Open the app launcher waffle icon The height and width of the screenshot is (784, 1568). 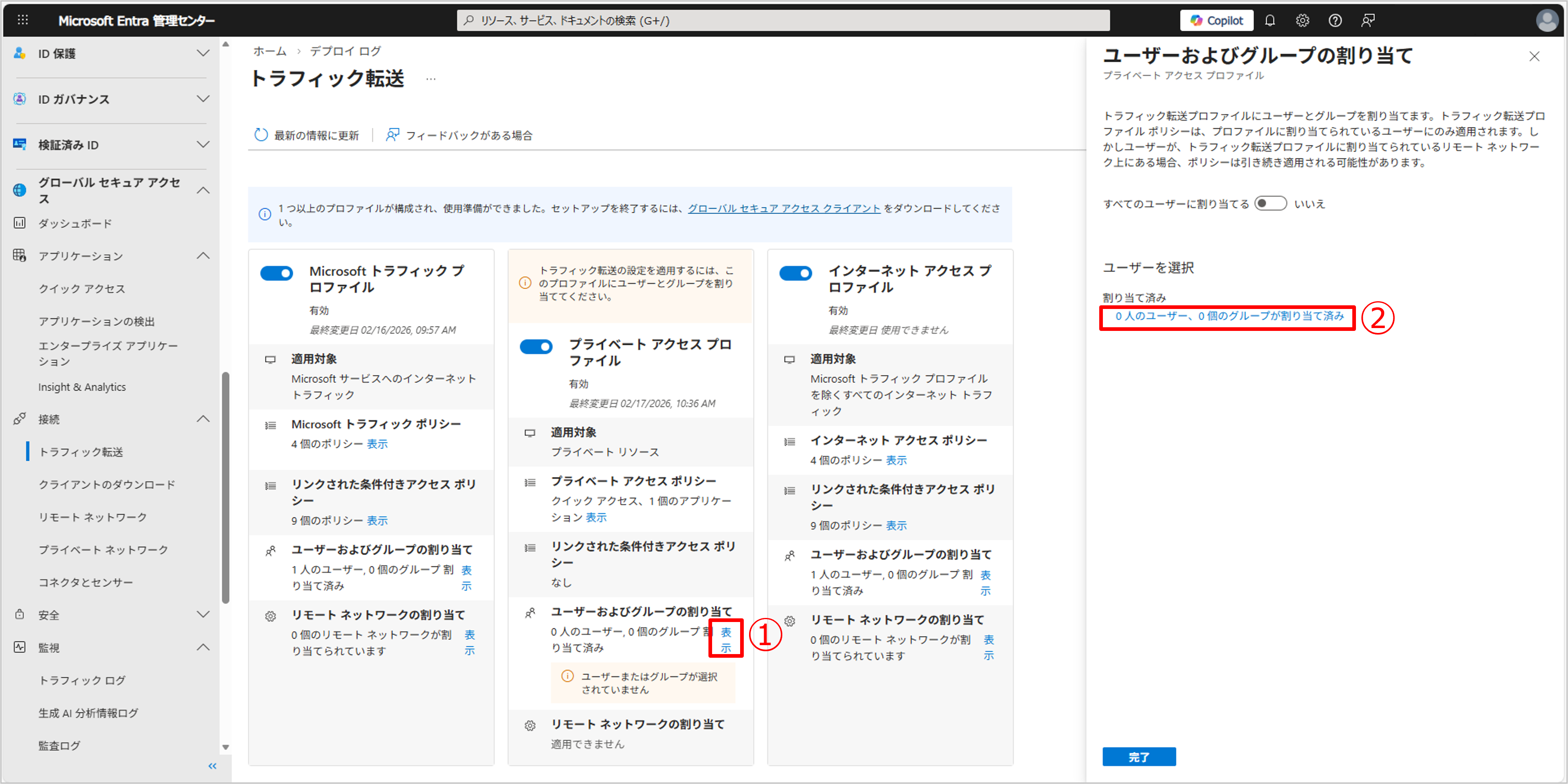(x=22, y=20)
